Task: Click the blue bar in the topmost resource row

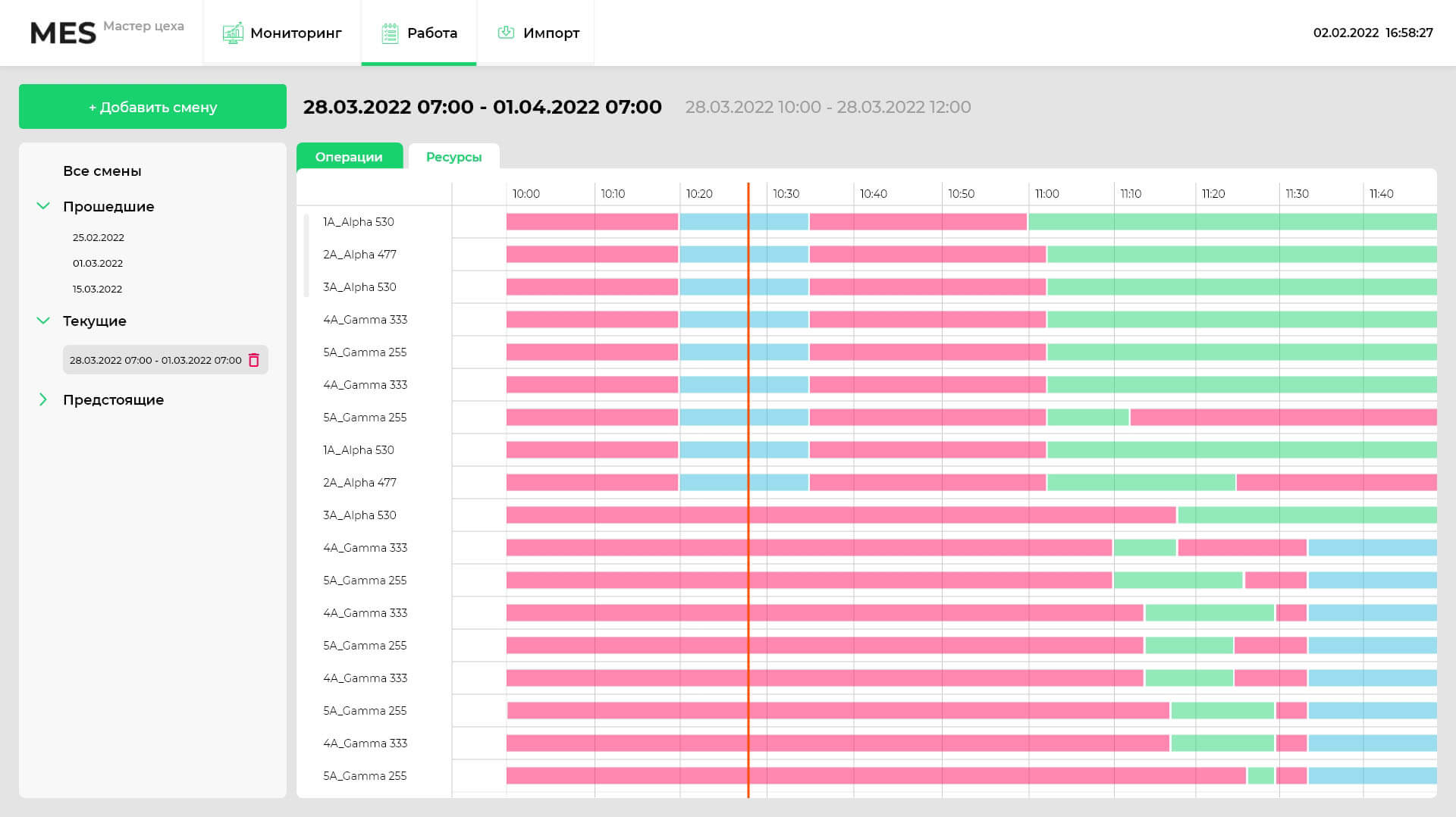Action: pyautogui.click(x=744, y=222)
